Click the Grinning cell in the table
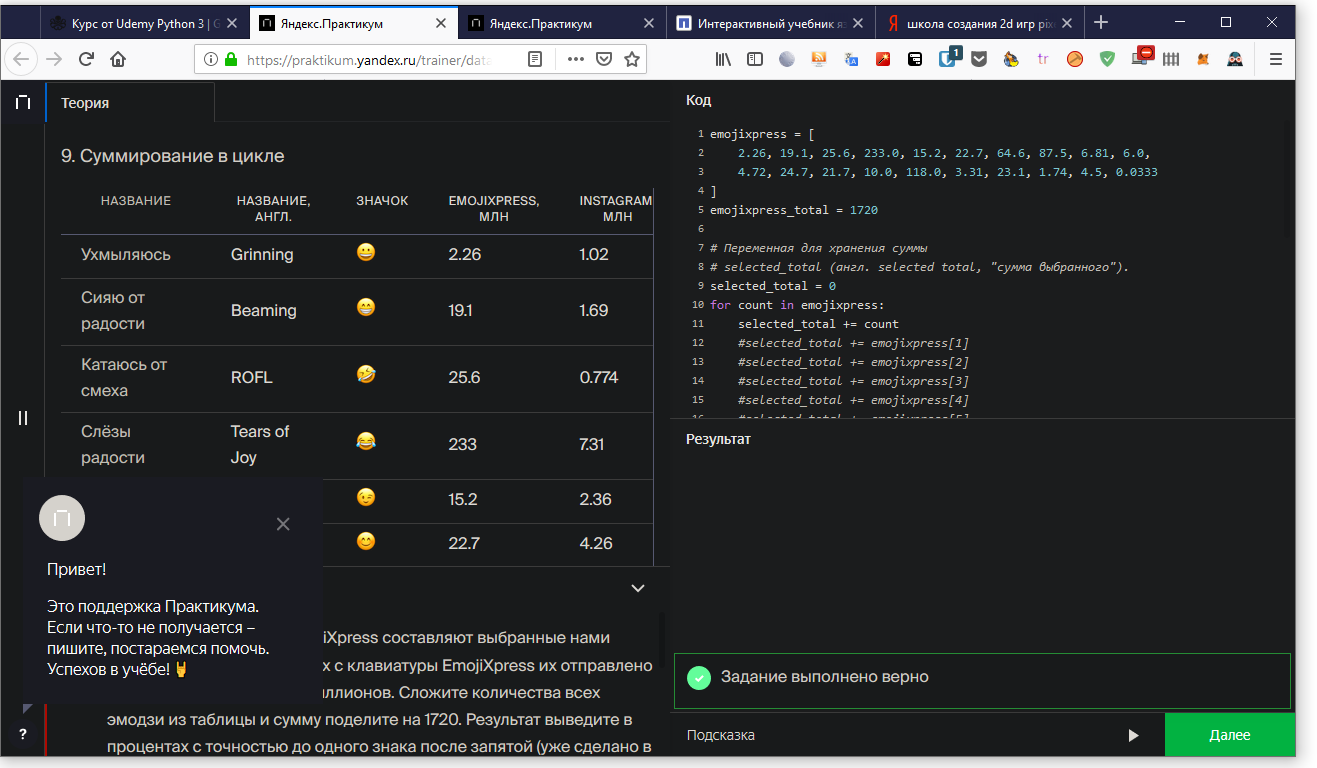This screenshot has width=1317, height=768. tap(262, 254)
